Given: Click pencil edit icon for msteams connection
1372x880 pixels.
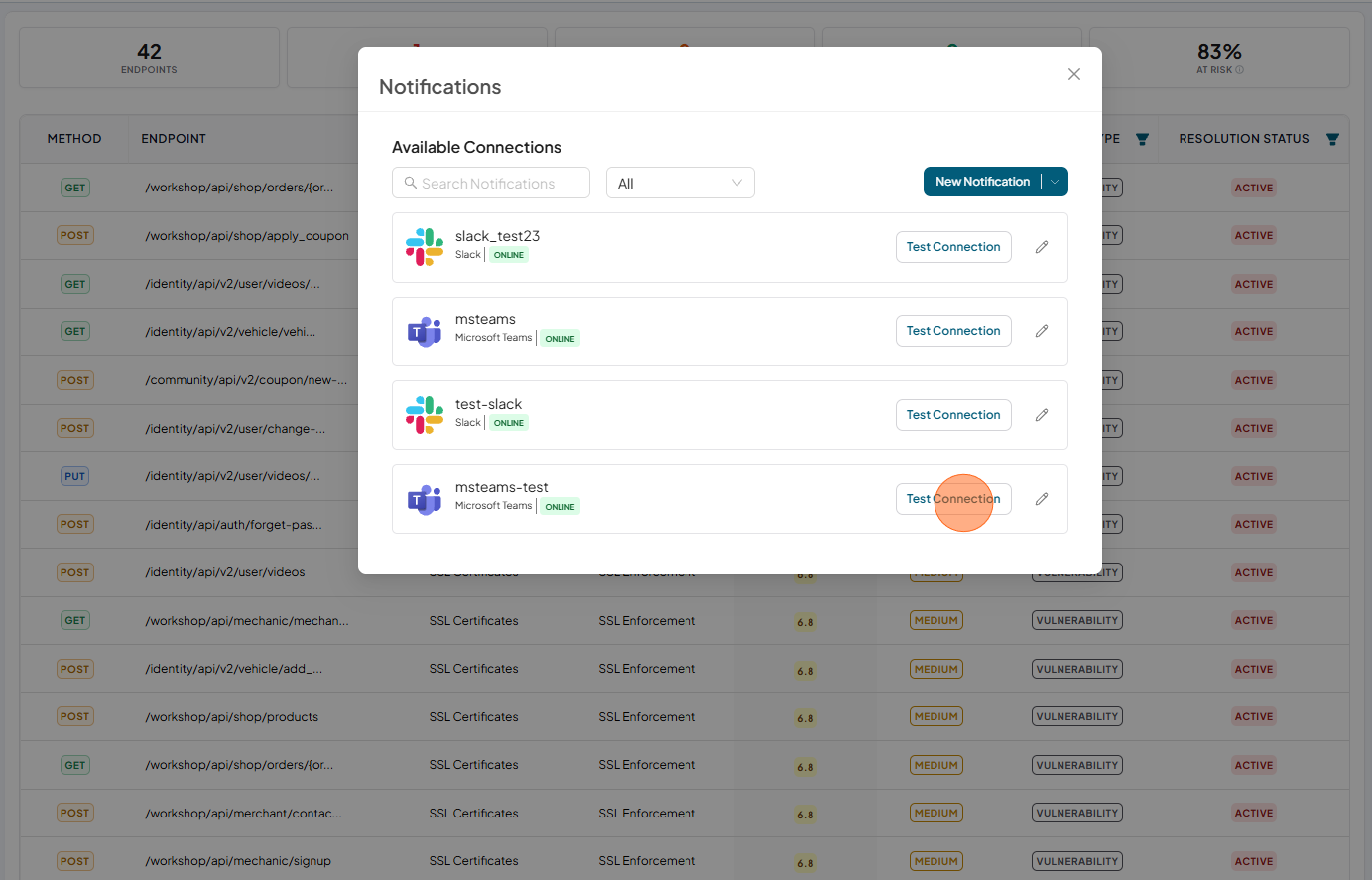Looking at the screenshot, I should (1042, 331).
